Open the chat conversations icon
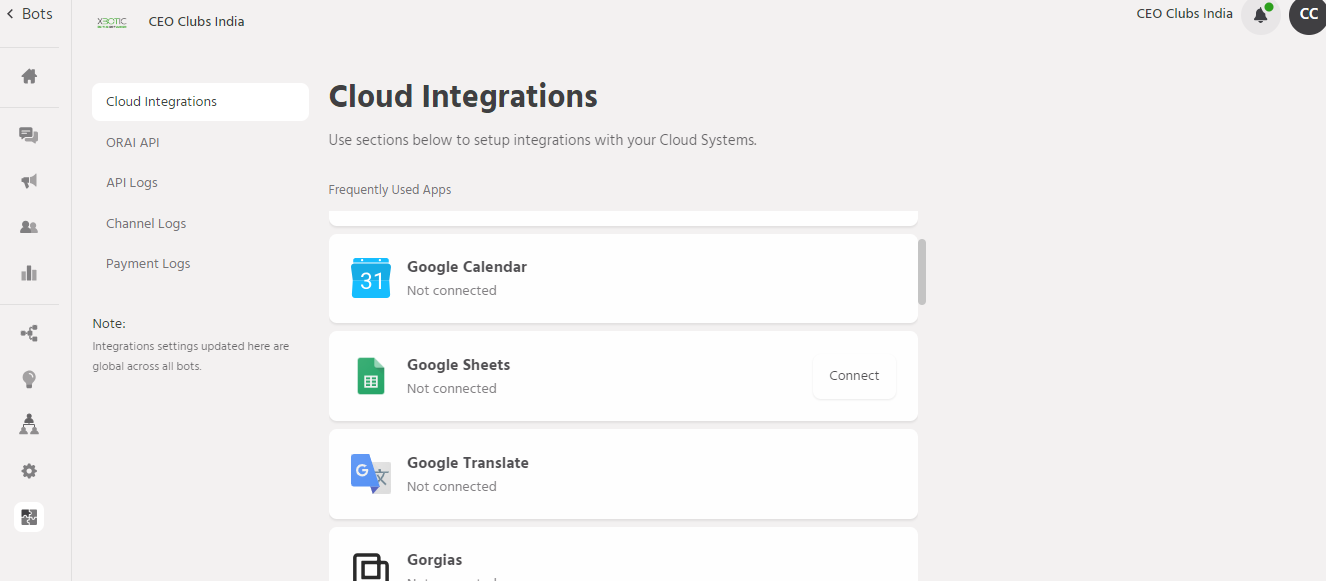This screenshot has width=1326, height=581. 29,136
